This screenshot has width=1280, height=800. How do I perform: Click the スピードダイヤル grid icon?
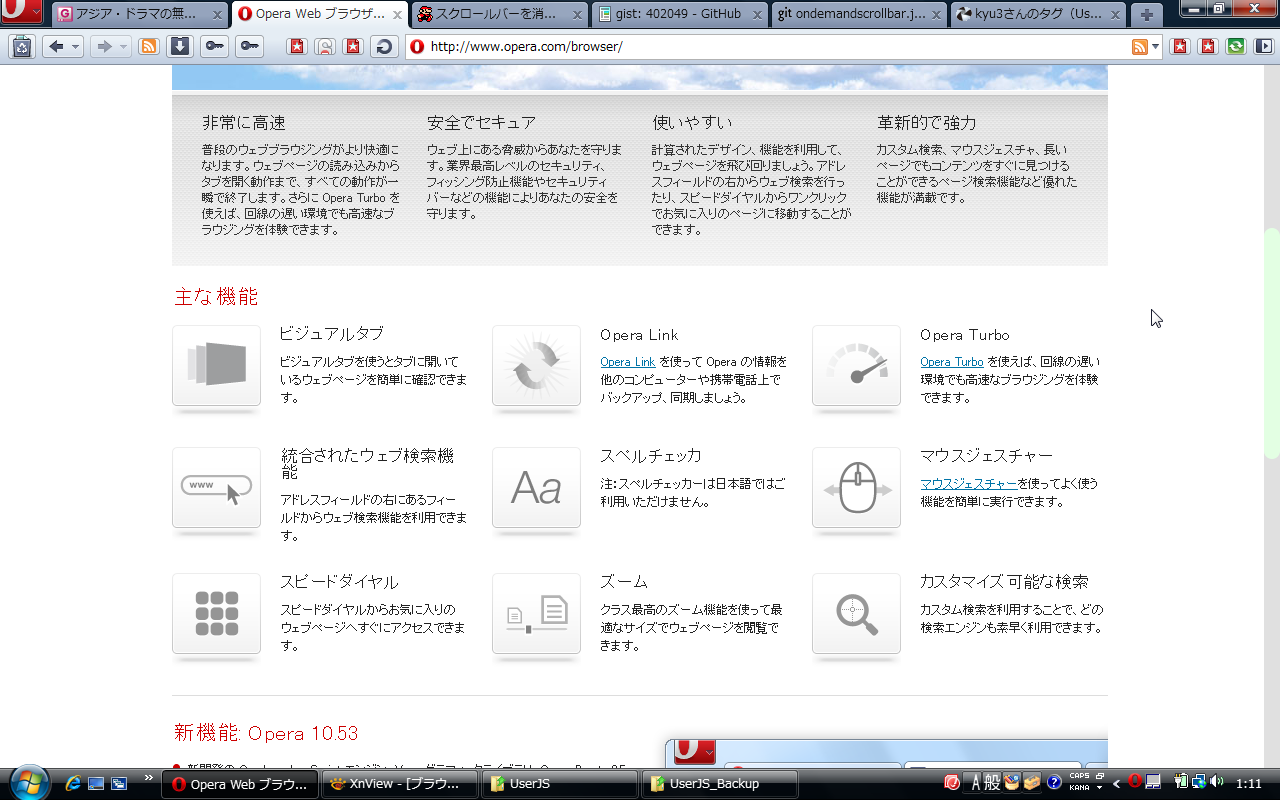[x=216, y=614]
